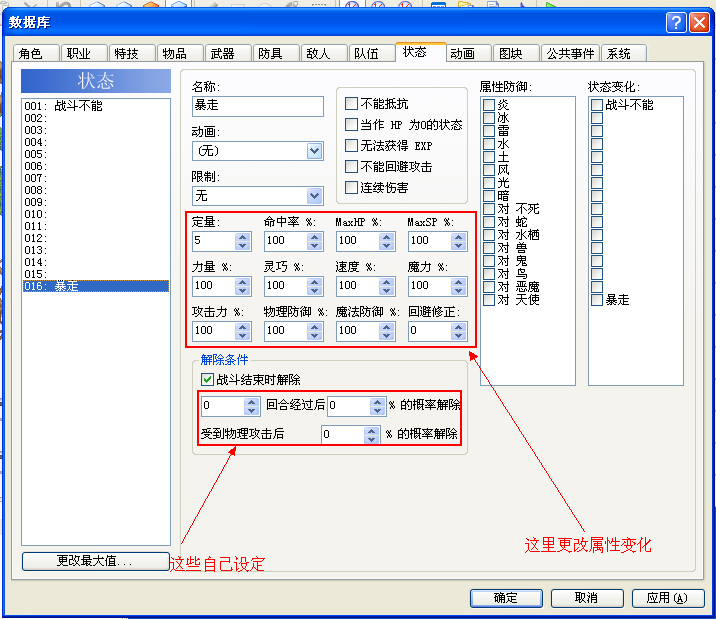Check the 暗 element defense box
Screen dimensions: 716x619
[x=489, y=196]
